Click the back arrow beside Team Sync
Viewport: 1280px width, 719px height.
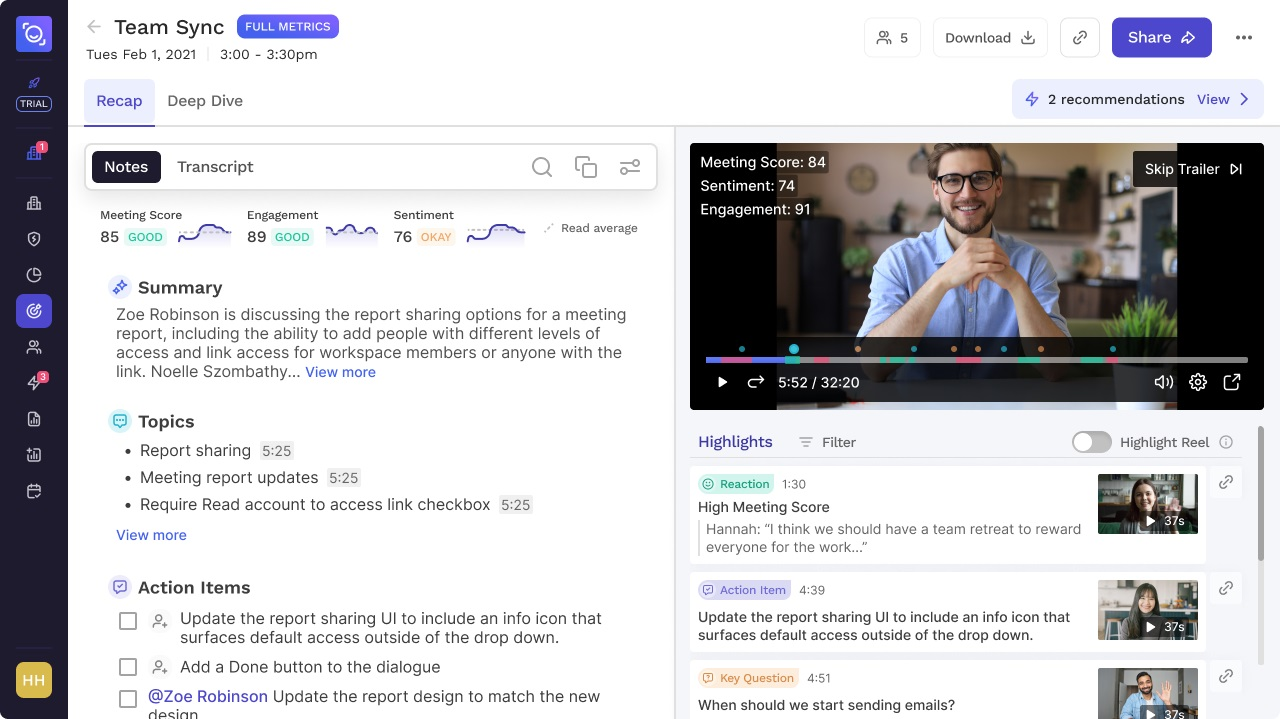(x=94, y=27)
